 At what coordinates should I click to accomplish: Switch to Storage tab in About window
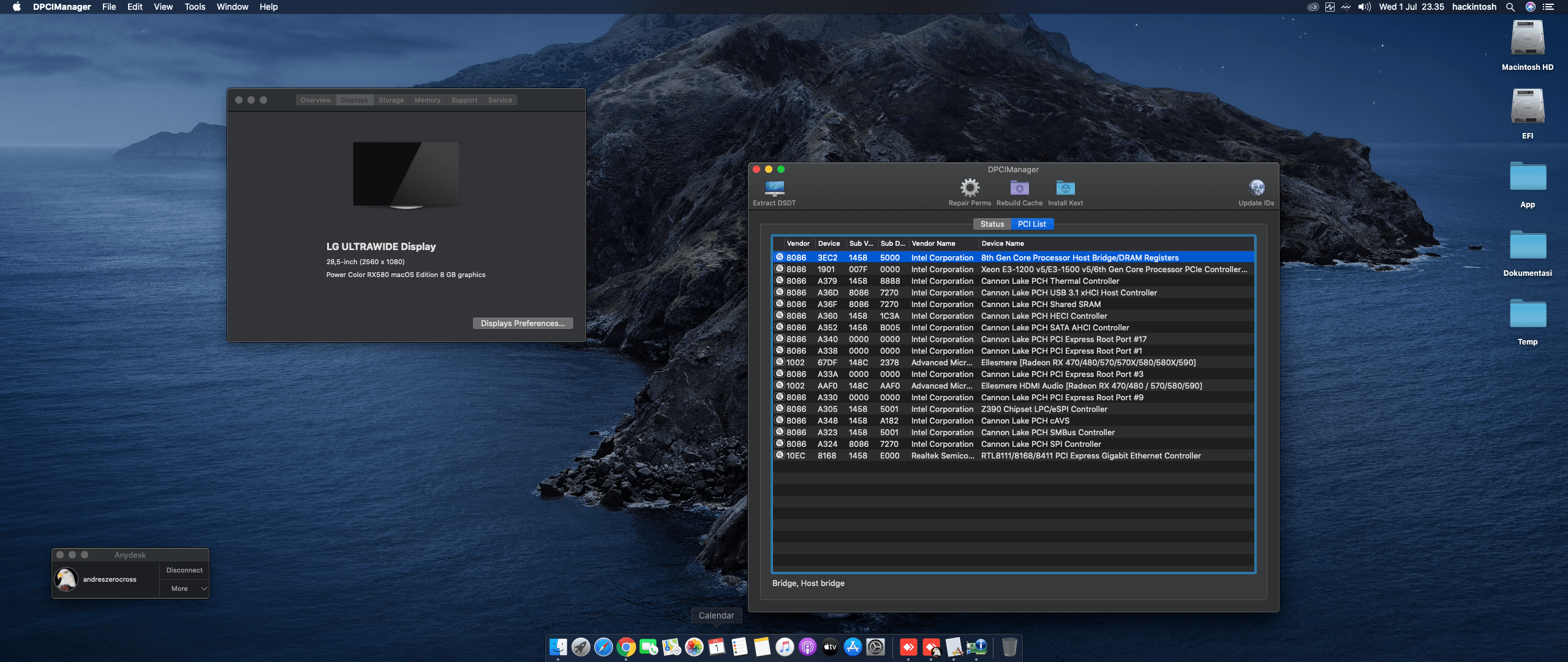[x=391, y=100]
